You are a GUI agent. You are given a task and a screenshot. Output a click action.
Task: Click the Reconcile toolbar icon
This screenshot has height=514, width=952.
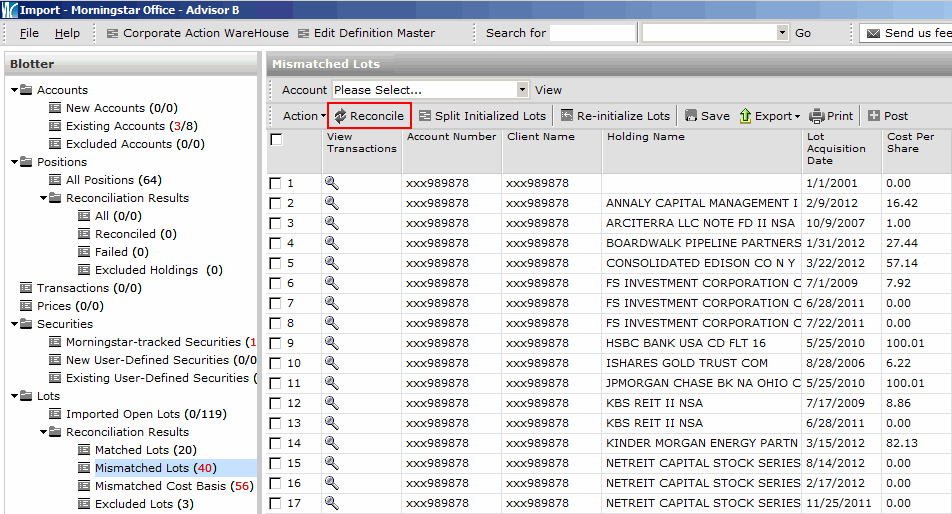coord(340,116)
